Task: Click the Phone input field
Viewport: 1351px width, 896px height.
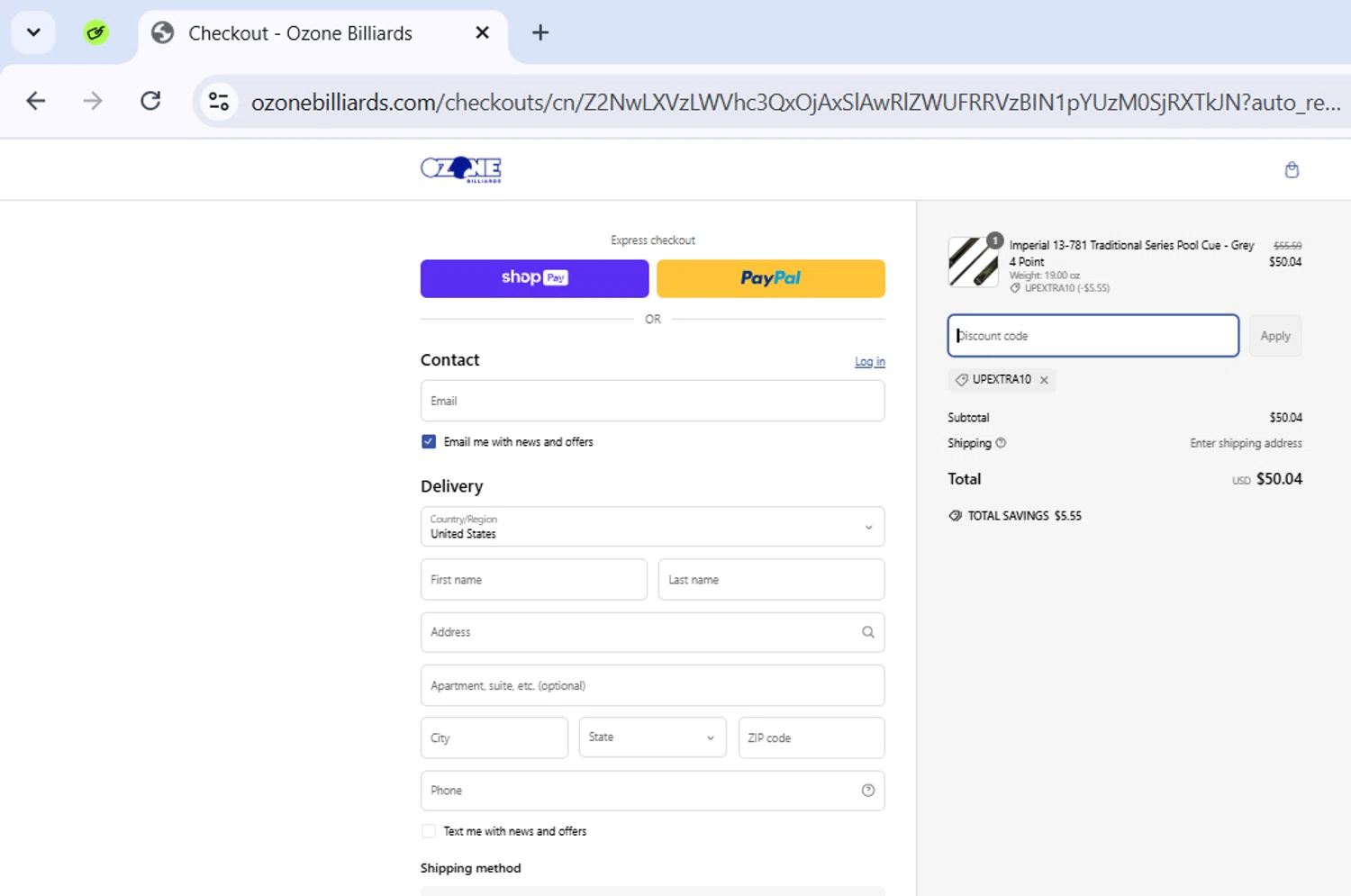Action: pyautogui.click(x=652, y=791)
